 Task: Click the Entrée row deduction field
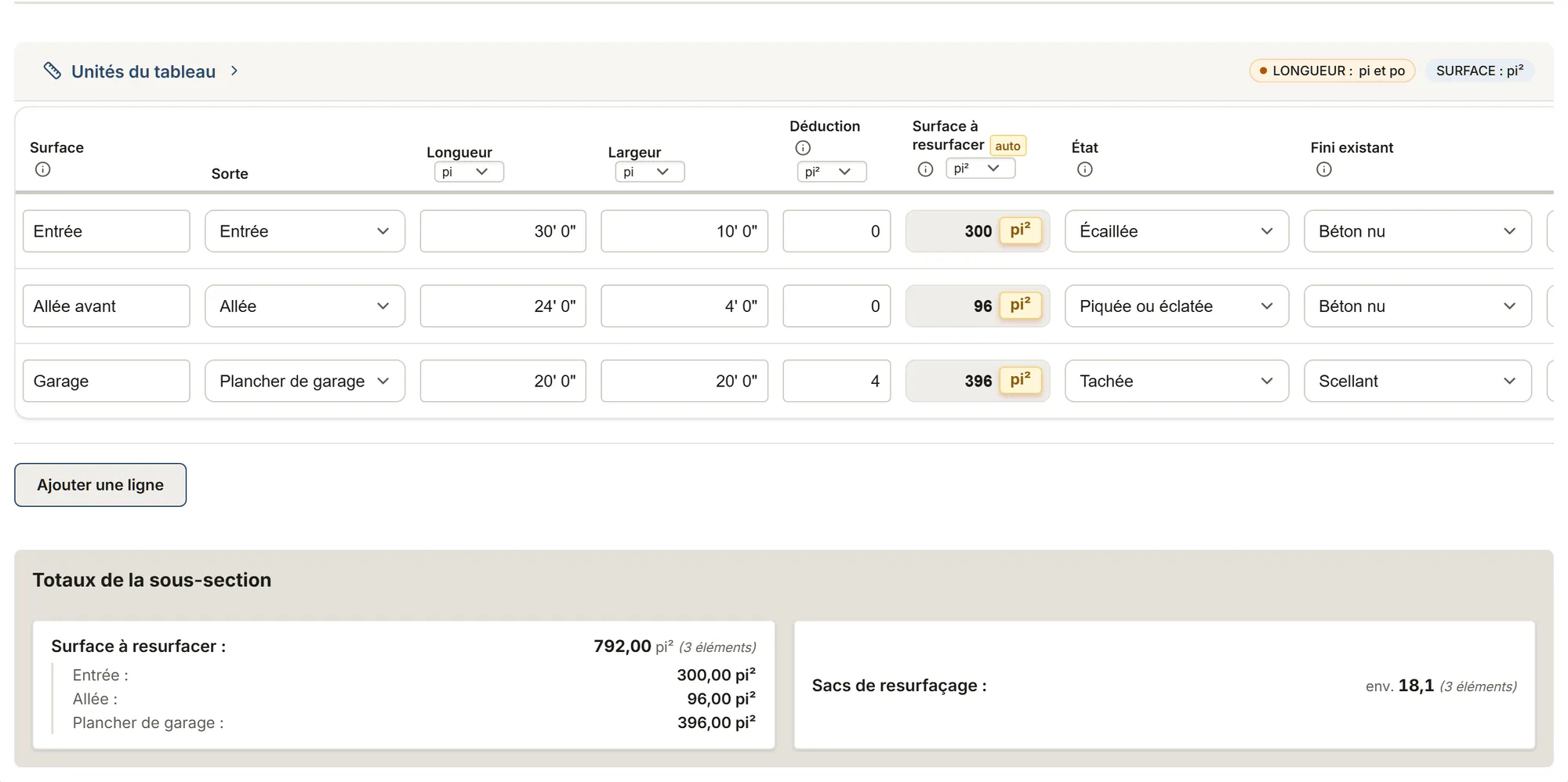[x=837, y=231]
